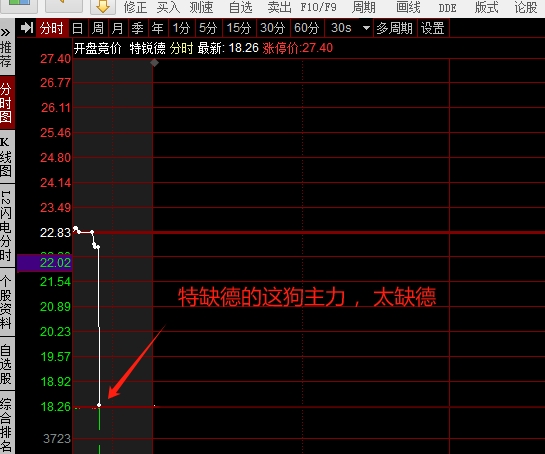This screenshot has width=545, height=454.
Task: Click the 21.54 price axis label
Action: pyautogui.click(x=55, y=282)
